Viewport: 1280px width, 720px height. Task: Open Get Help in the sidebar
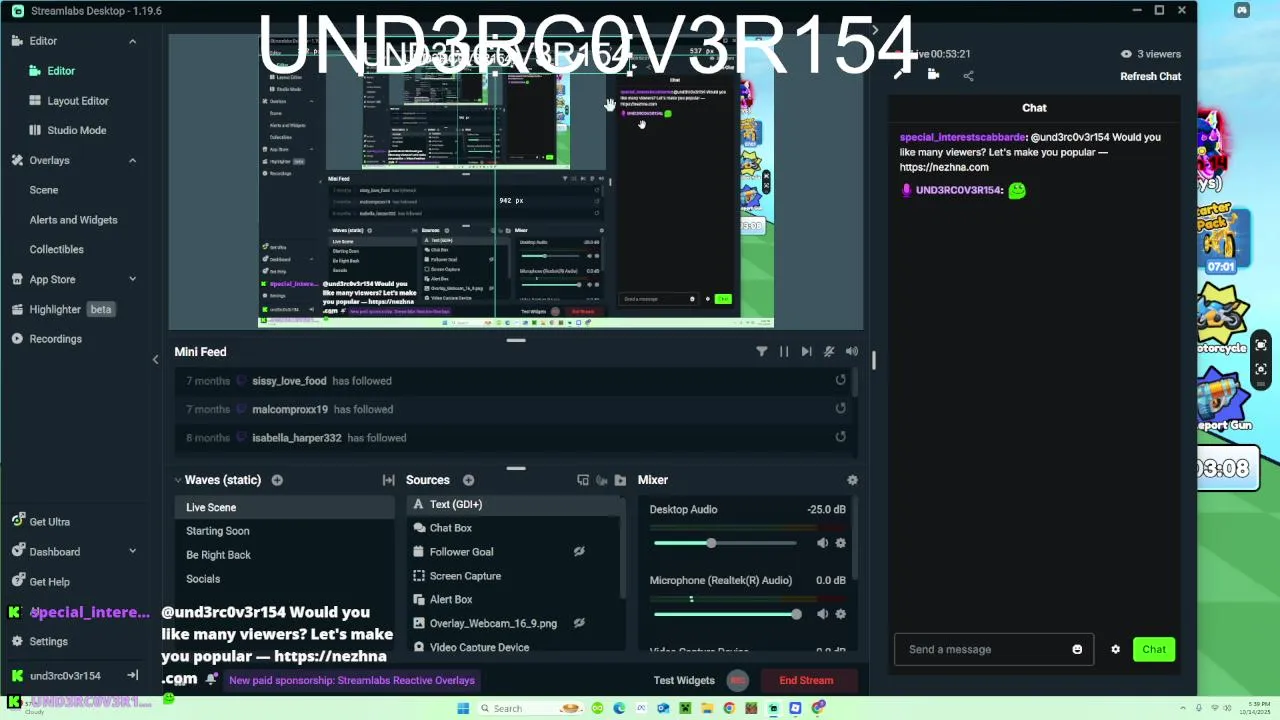[40, 581]
